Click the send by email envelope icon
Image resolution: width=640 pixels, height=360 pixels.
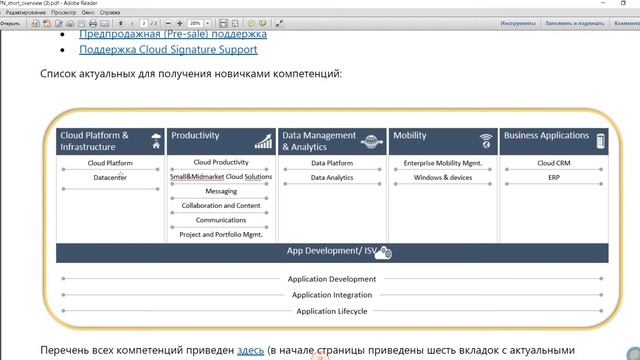tap(104, 24)
